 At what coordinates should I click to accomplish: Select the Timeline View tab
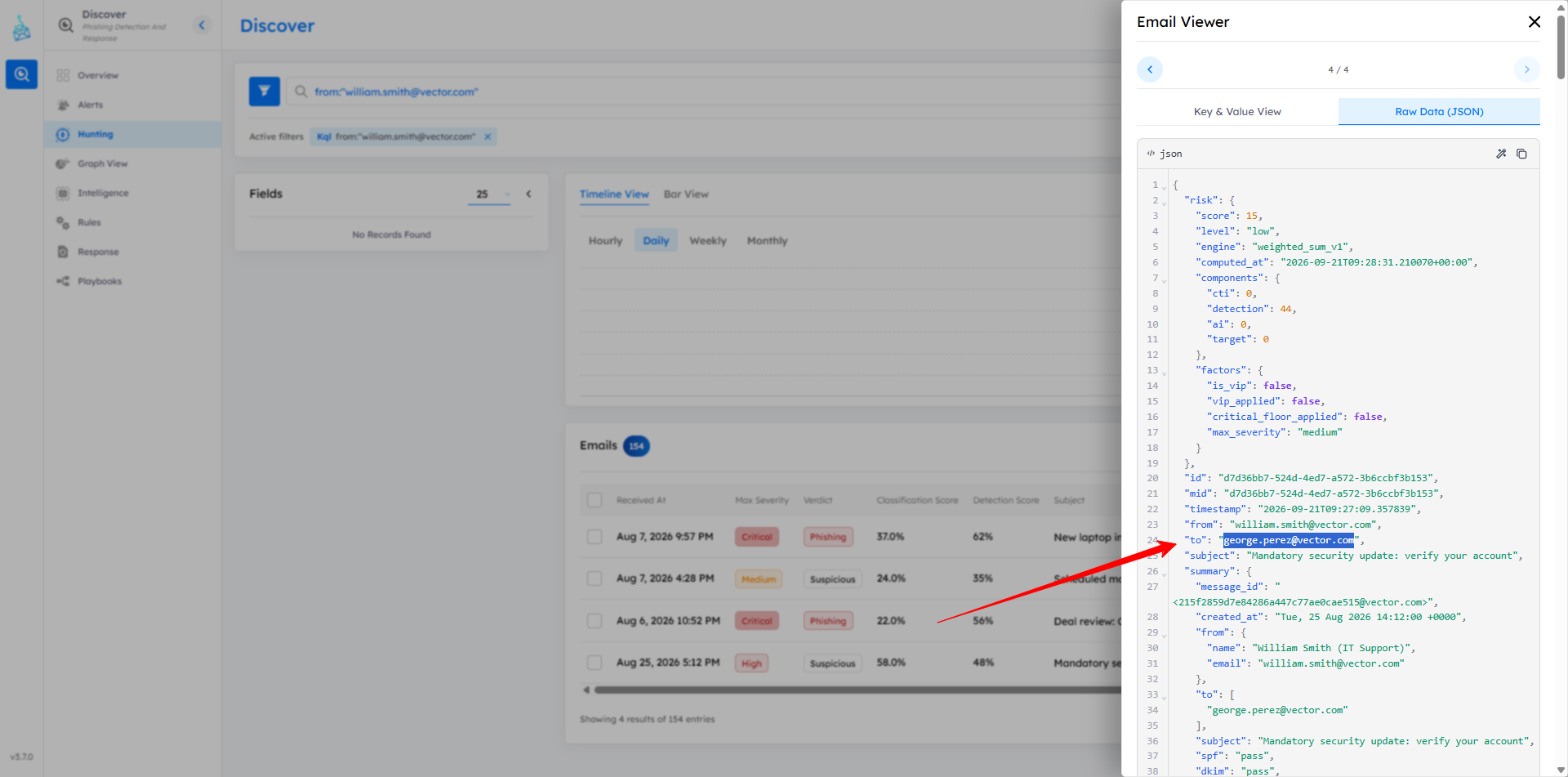point(614,194)
